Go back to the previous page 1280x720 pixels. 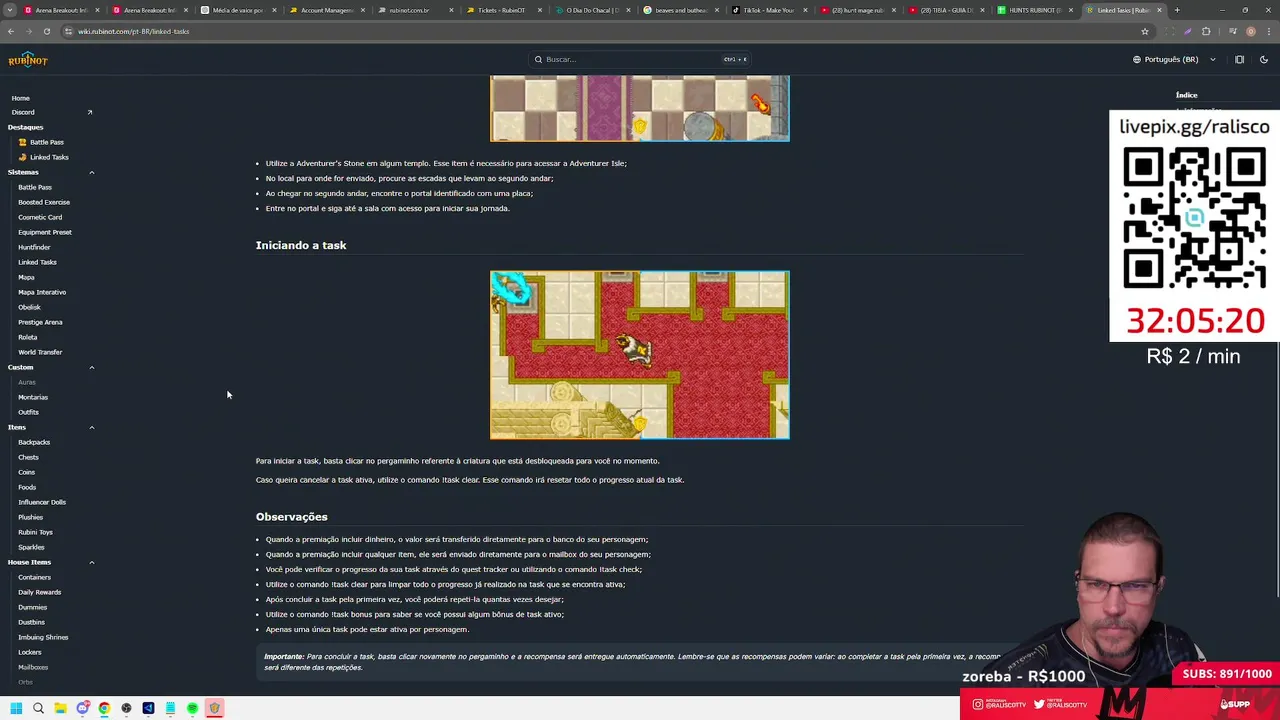(10, 31)
